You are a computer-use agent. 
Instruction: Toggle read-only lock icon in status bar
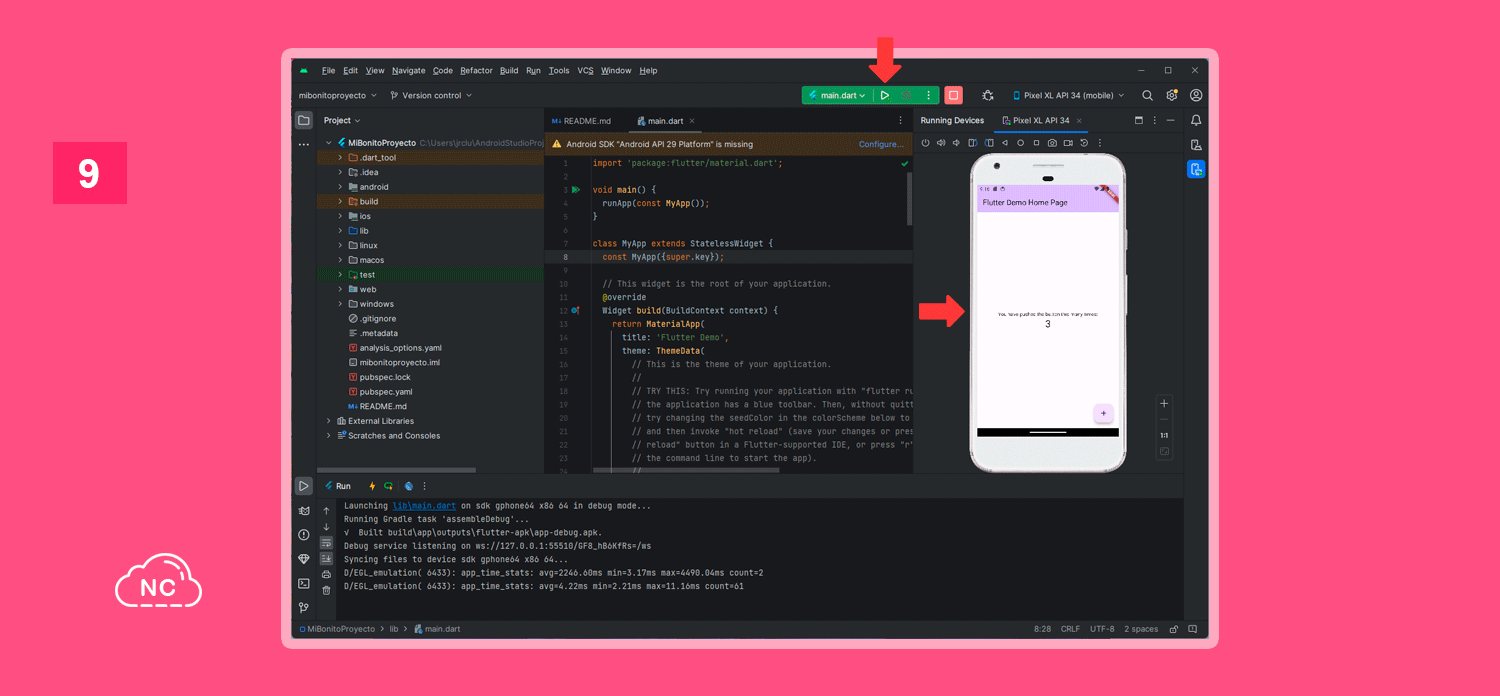tap(1175, 629)
